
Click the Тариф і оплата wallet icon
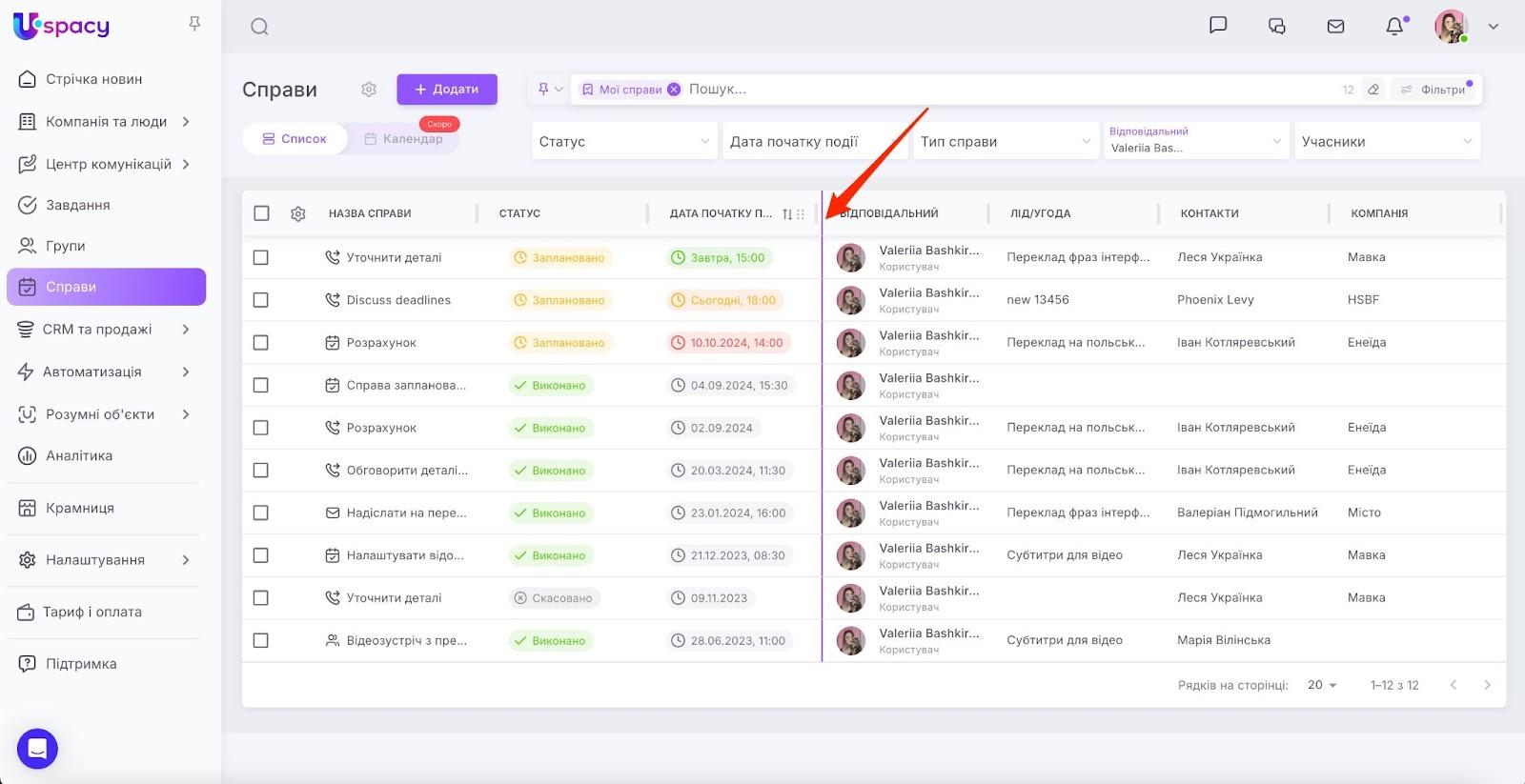27,612
